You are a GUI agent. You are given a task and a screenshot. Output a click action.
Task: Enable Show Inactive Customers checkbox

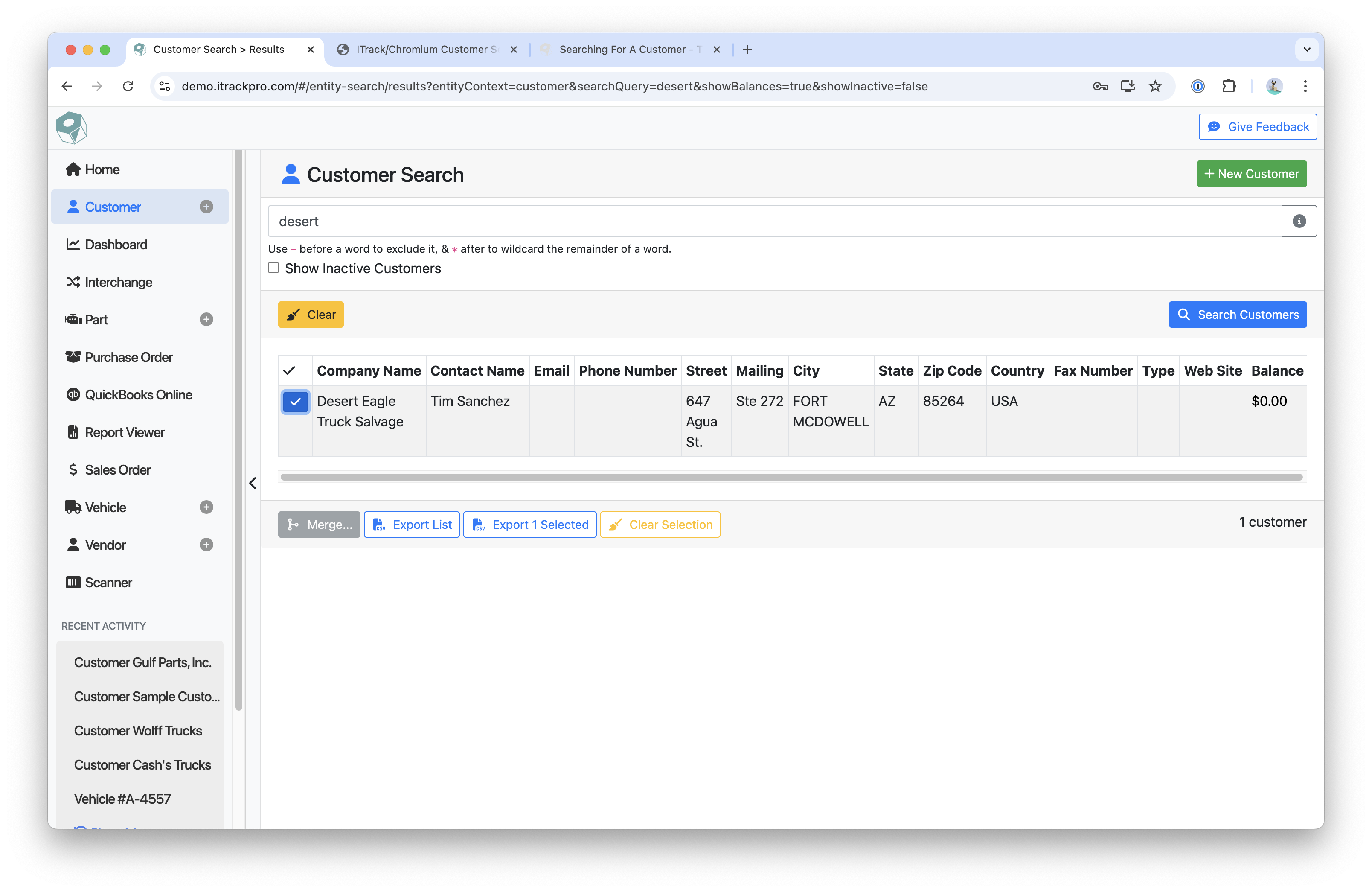(x=274, y=268)
